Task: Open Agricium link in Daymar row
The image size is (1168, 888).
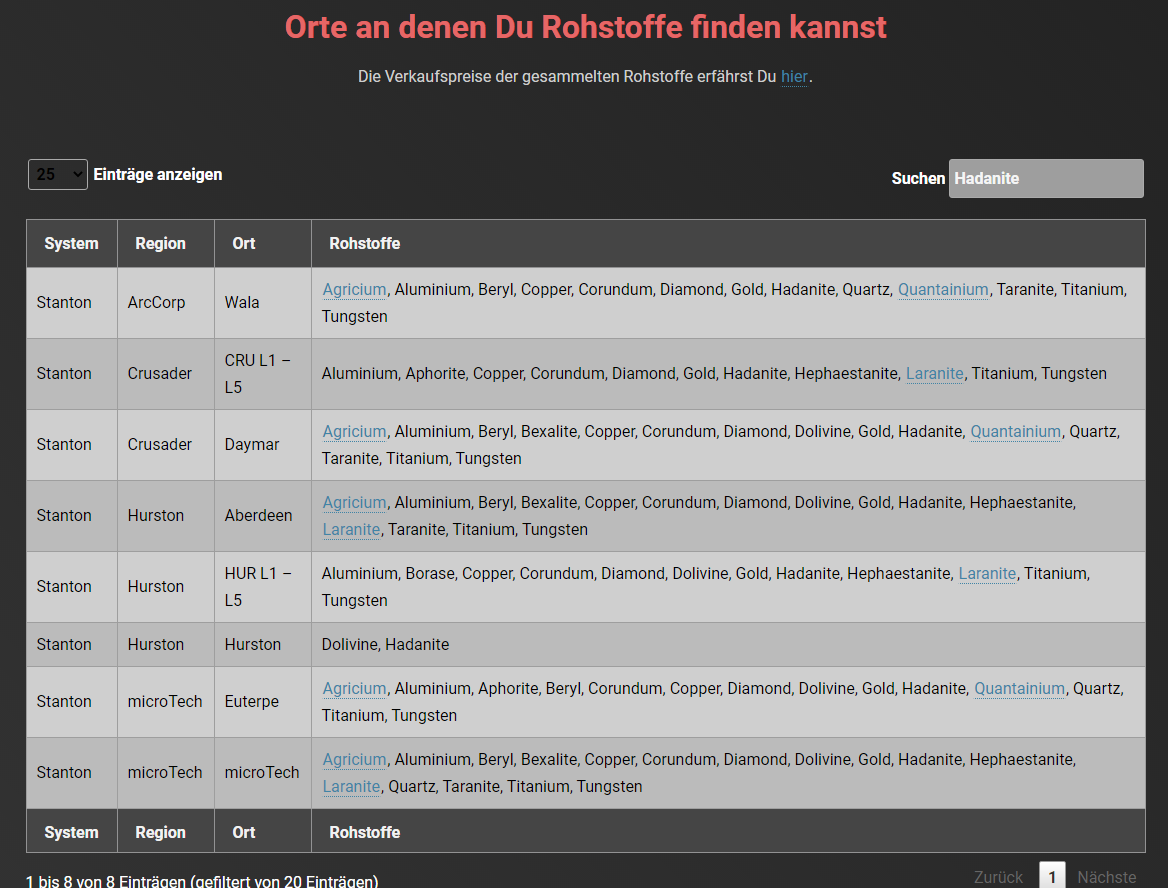Action: pyautogui.click(x=355, y=432)
